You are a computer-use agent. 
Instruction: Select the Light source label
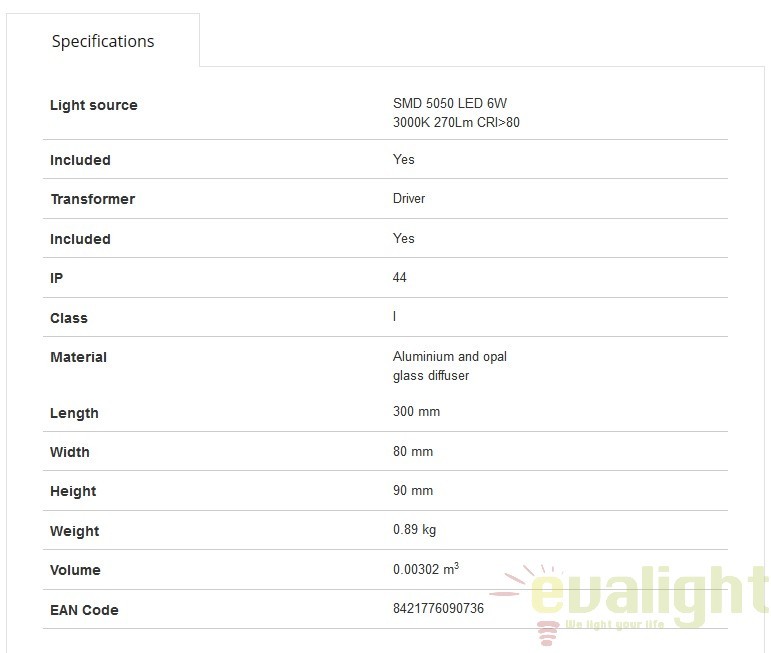click(93, 105)
